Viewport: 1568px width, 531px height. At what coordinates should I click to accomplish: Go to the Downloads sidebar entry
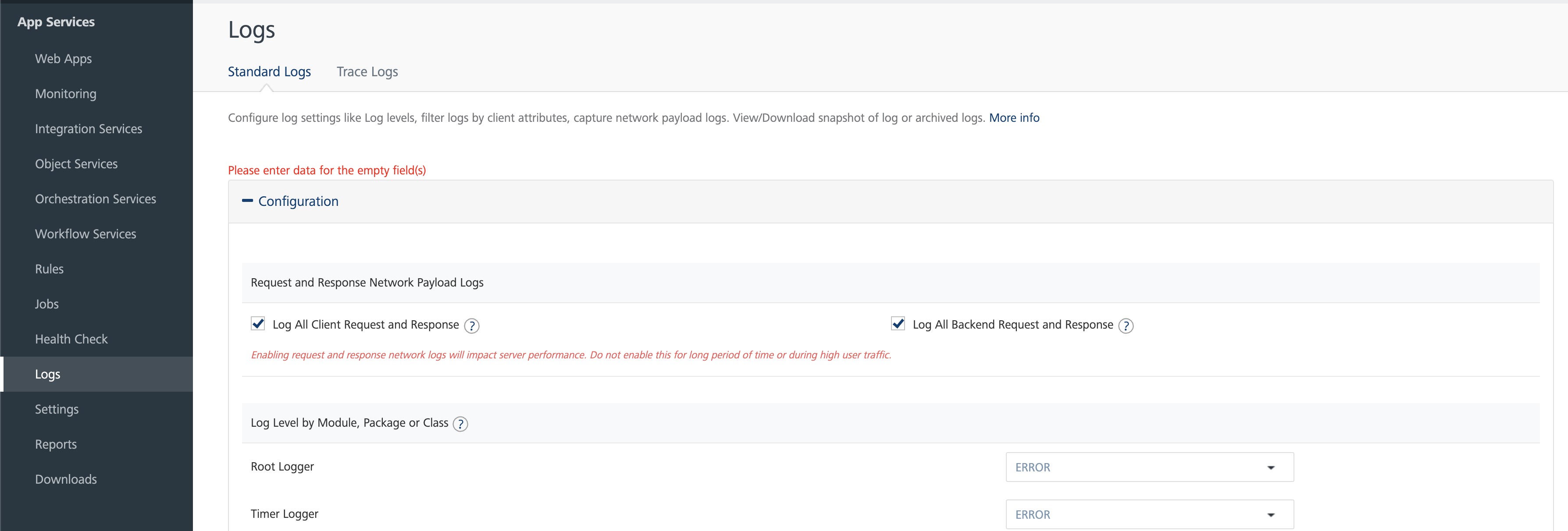tap(66, 479)
